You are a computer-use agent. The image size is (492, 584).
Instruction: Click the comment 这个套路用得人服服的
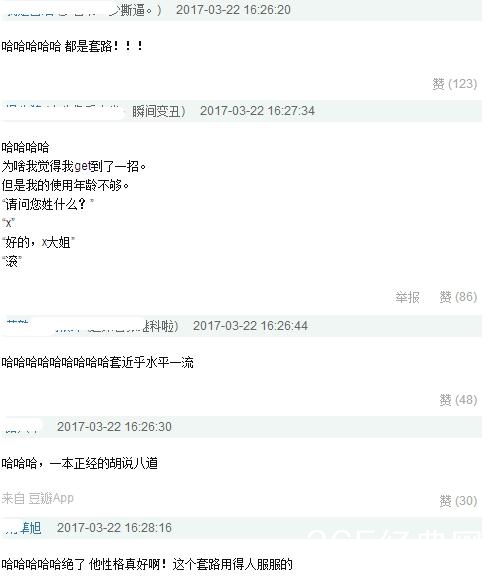pyautogui.click(x=232, y=565)
